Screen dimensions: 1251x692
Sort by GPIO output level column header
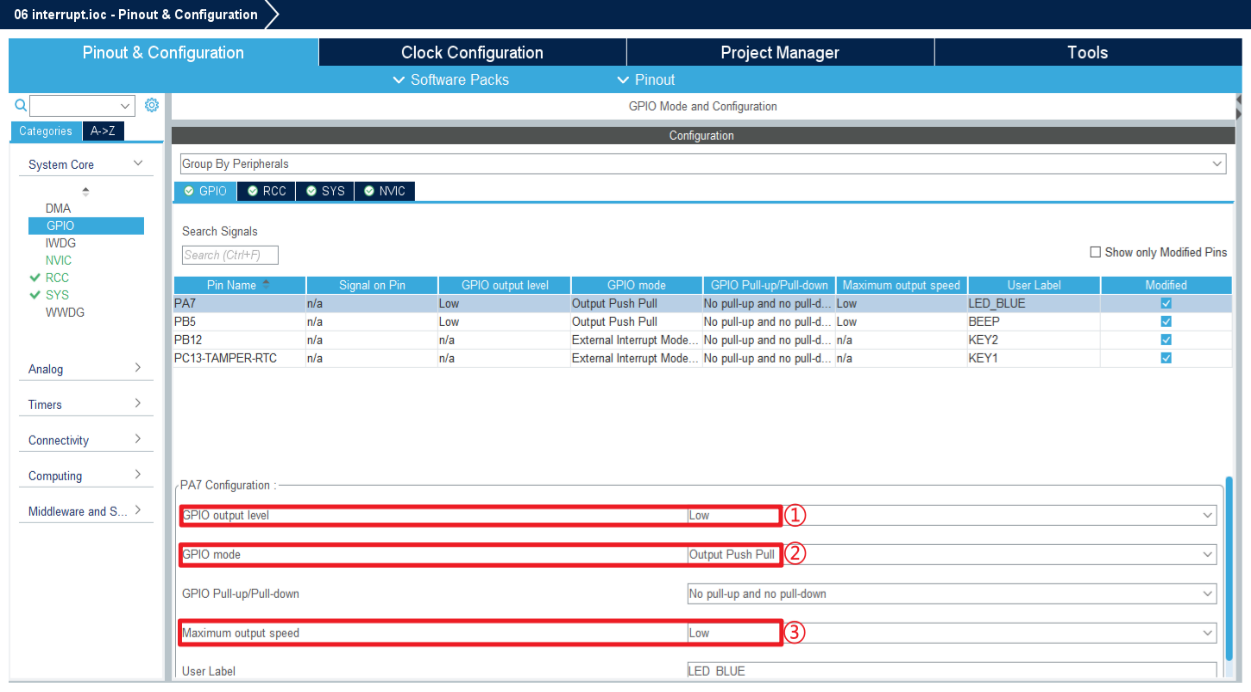pos(503,285)
